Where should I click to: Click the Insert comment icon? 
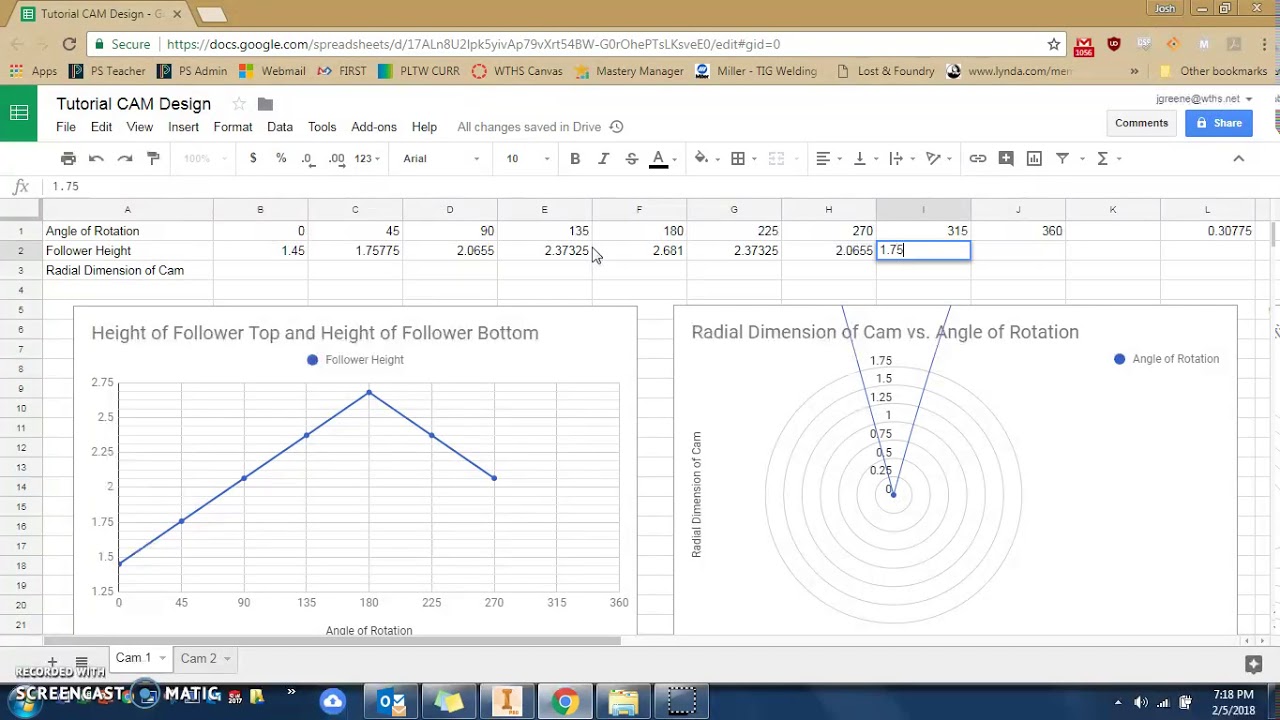pyautogui.click(x=1006, y=158)
